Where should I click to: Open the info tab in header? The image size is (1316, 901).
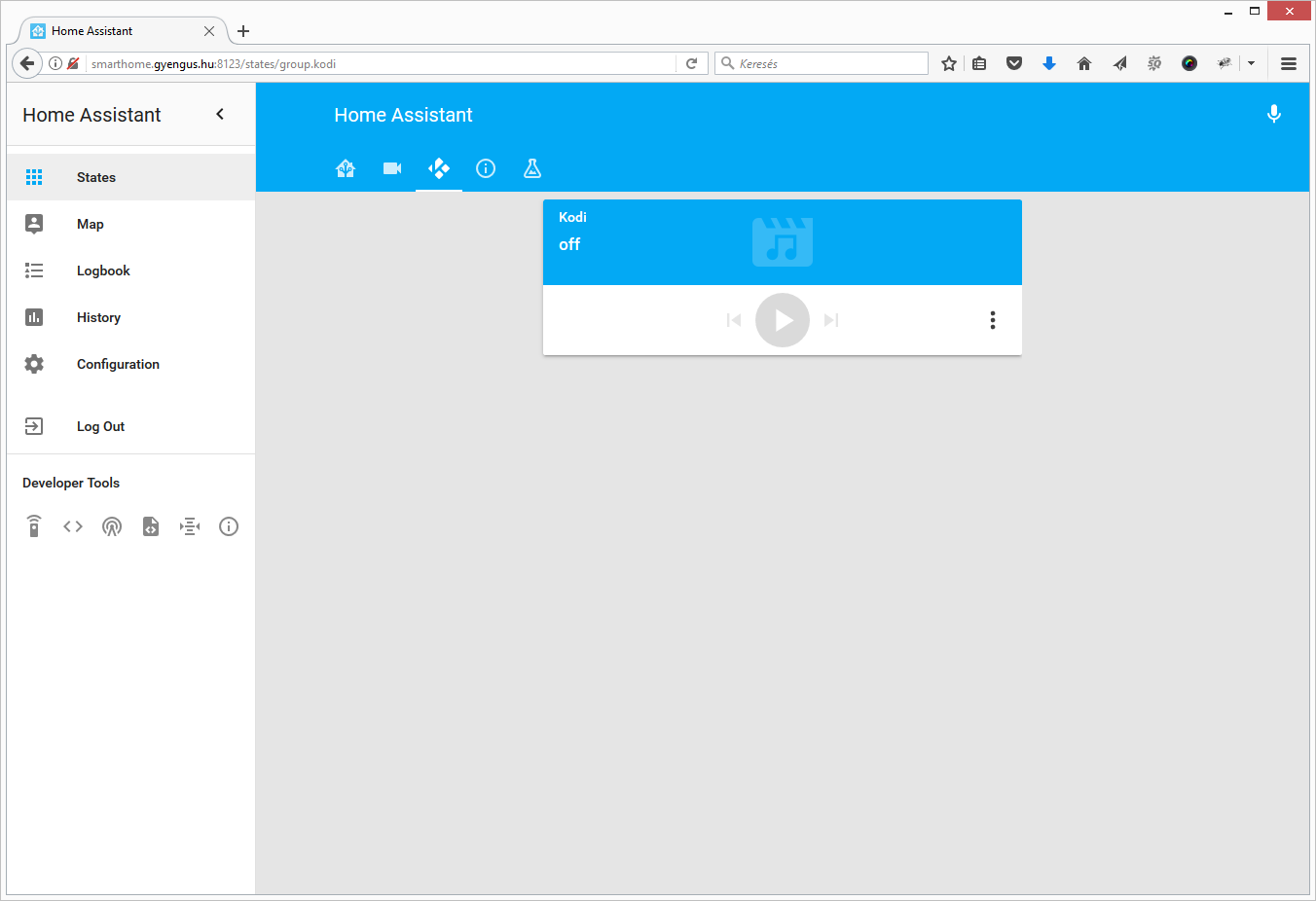pyautogui.click(x=486, y=168)
